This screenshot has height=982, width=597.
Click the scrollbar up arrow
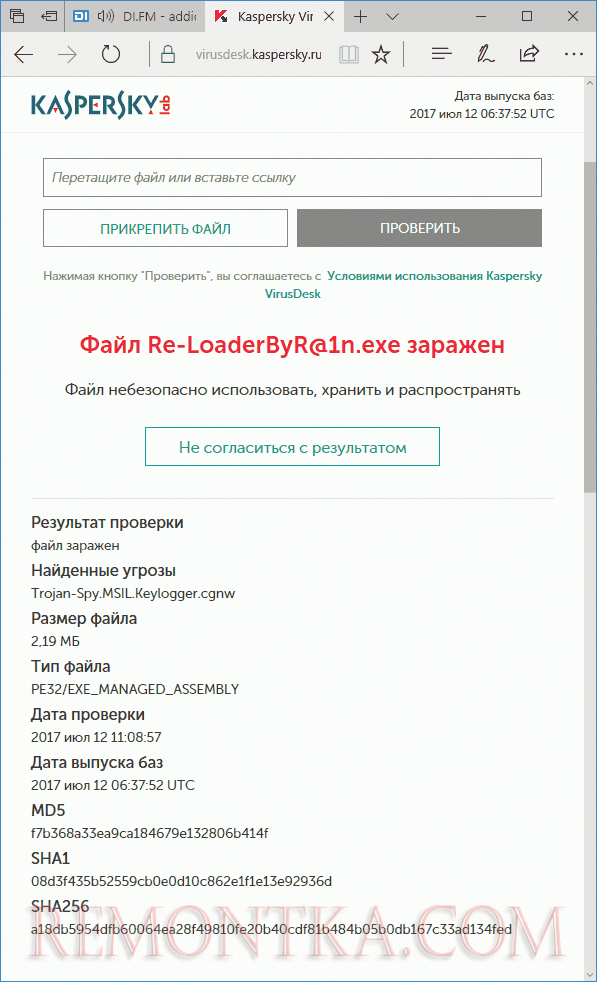click(590, 83)
